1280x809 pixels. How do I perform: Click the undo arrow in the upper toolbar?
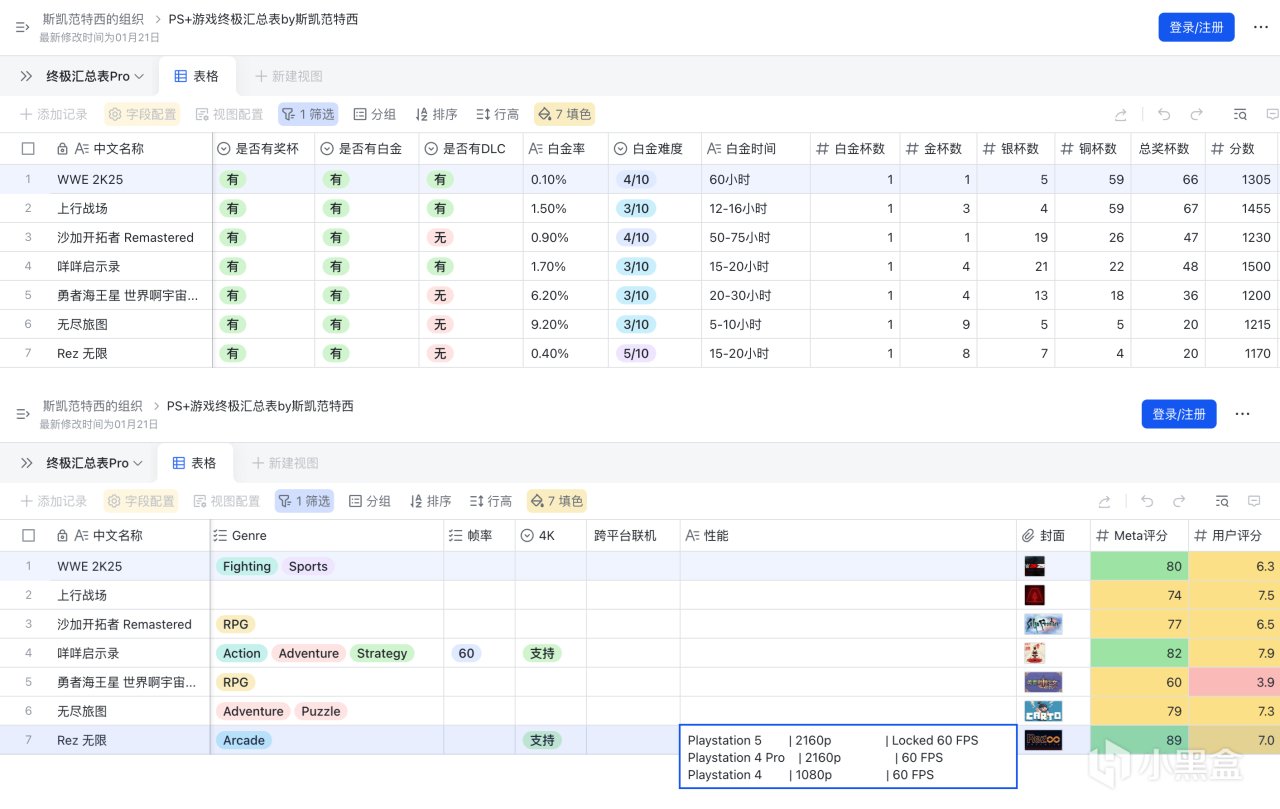[1164, 114]
